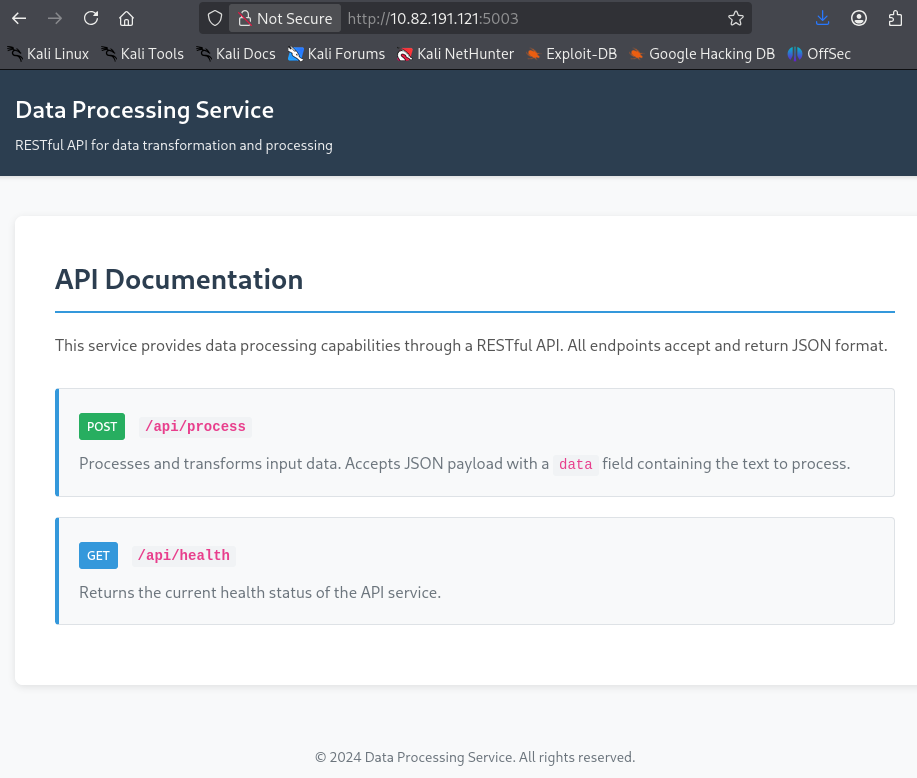
Task: Click the 'This service provides data processing' paragraph
Action: coord(471,346)
